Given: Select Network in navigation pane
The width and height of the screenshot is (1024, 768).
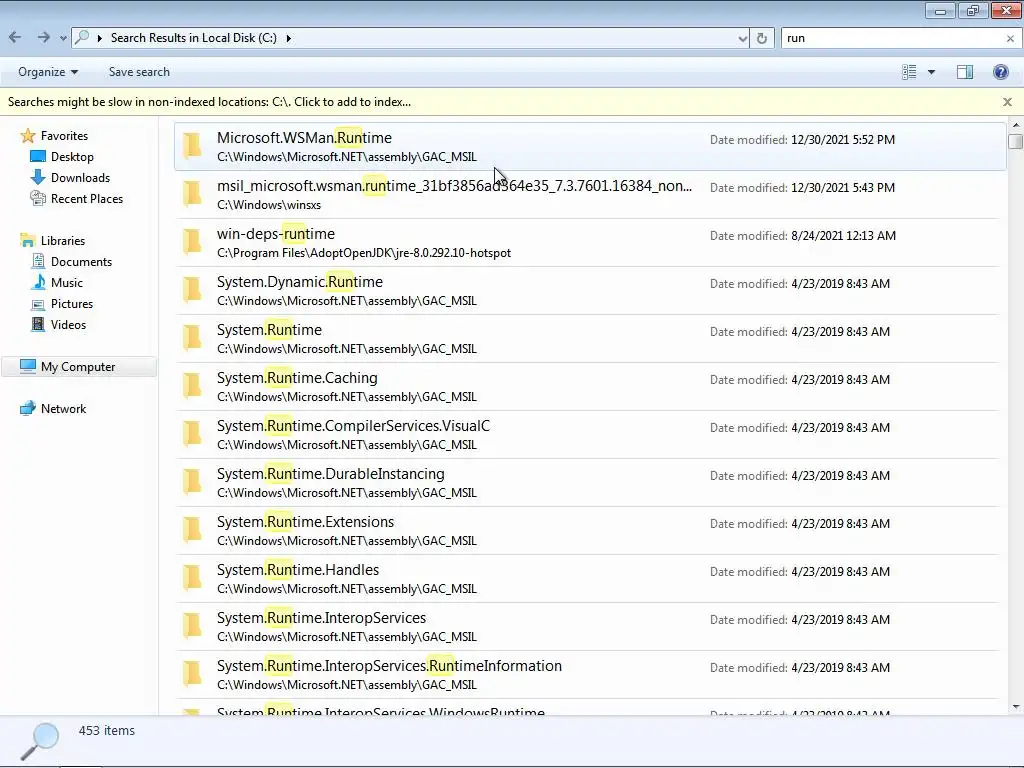Looking at the screenshot, I should 63,409.
